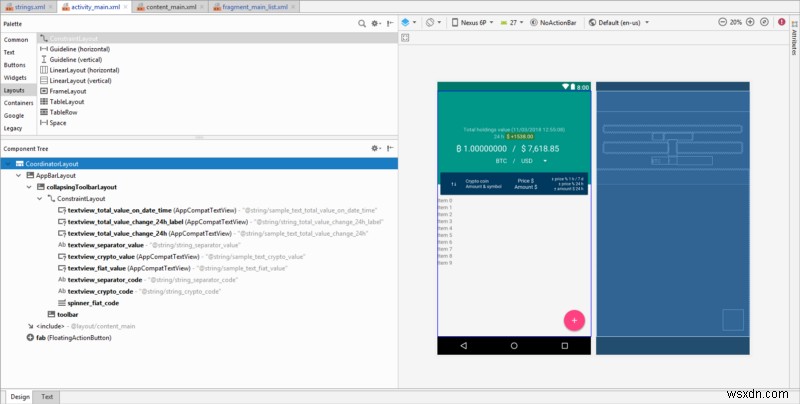Click the pan/select toggle below toolbar
The width and height of the screenshot is (800, 404).
405,38
